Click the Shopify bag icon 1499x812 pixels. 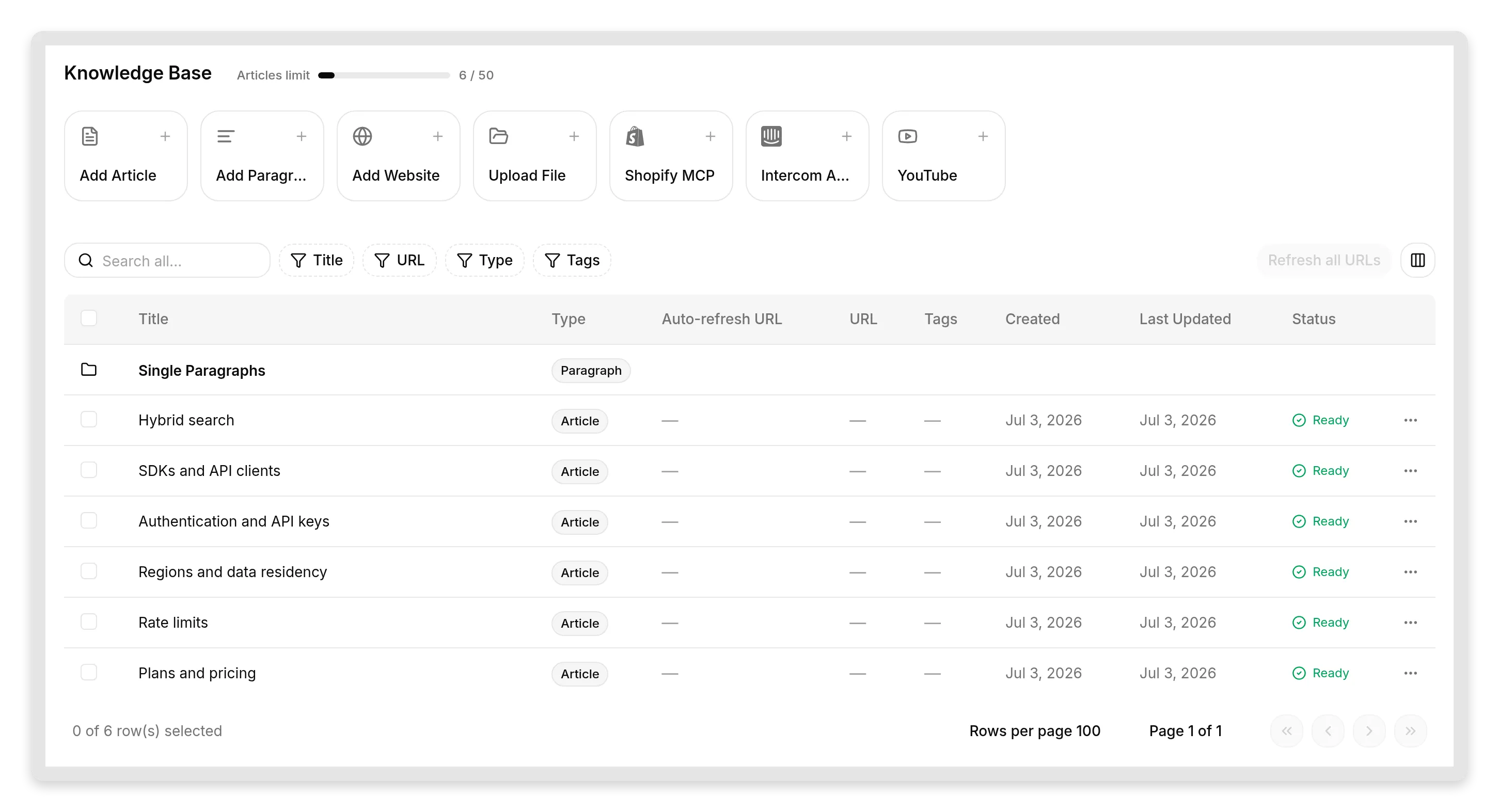click(x=635, y=136)
